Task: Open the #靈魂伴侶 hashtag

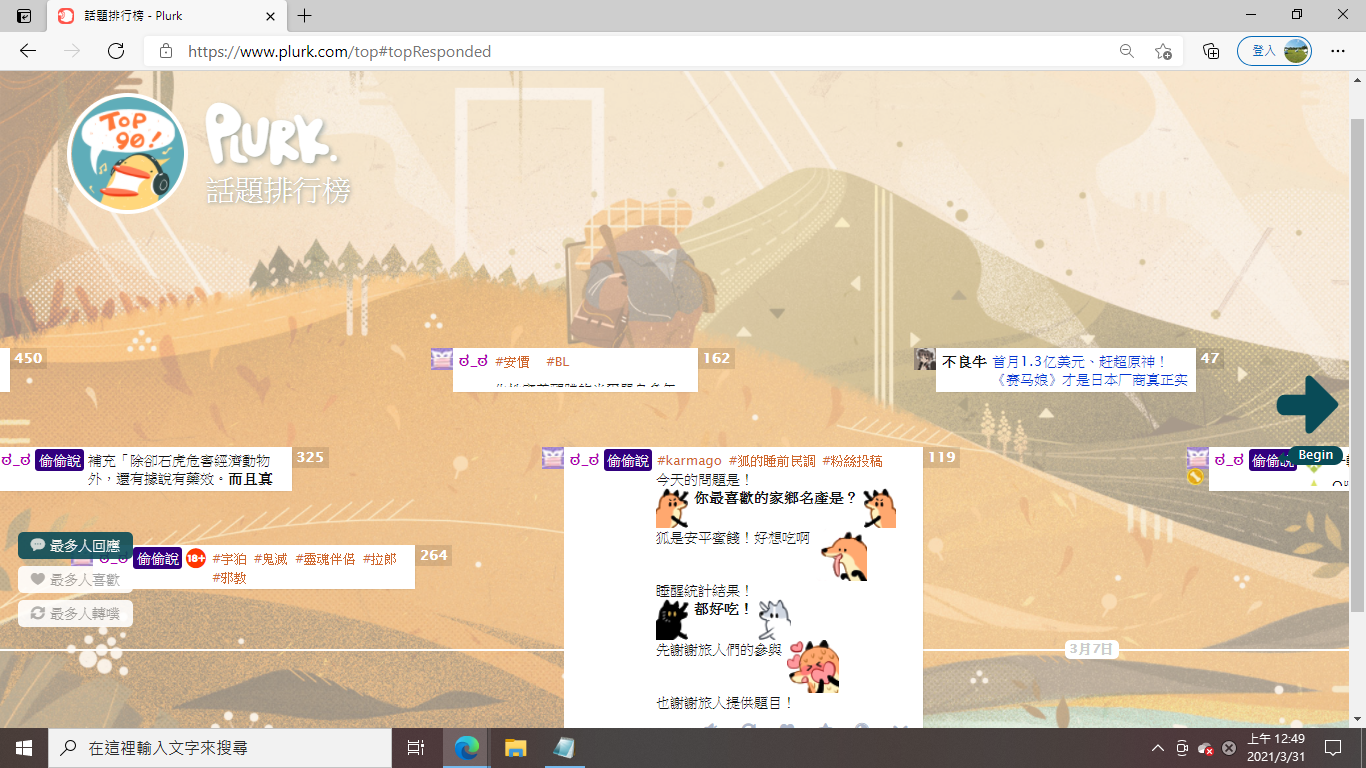Action: 325,558
